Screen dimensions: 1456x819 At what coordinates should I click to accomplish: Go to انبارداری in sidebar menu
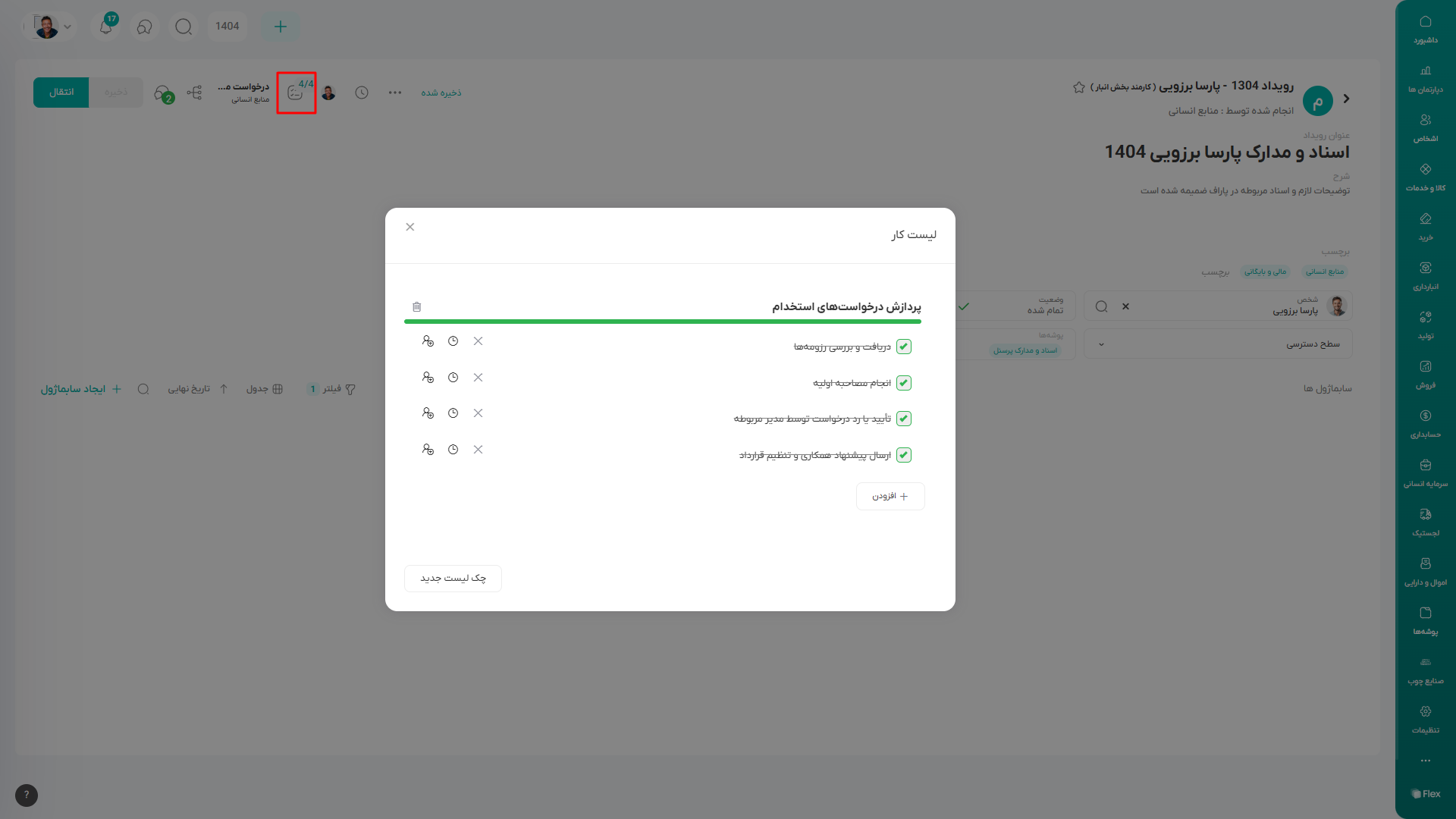[1425, 276]
